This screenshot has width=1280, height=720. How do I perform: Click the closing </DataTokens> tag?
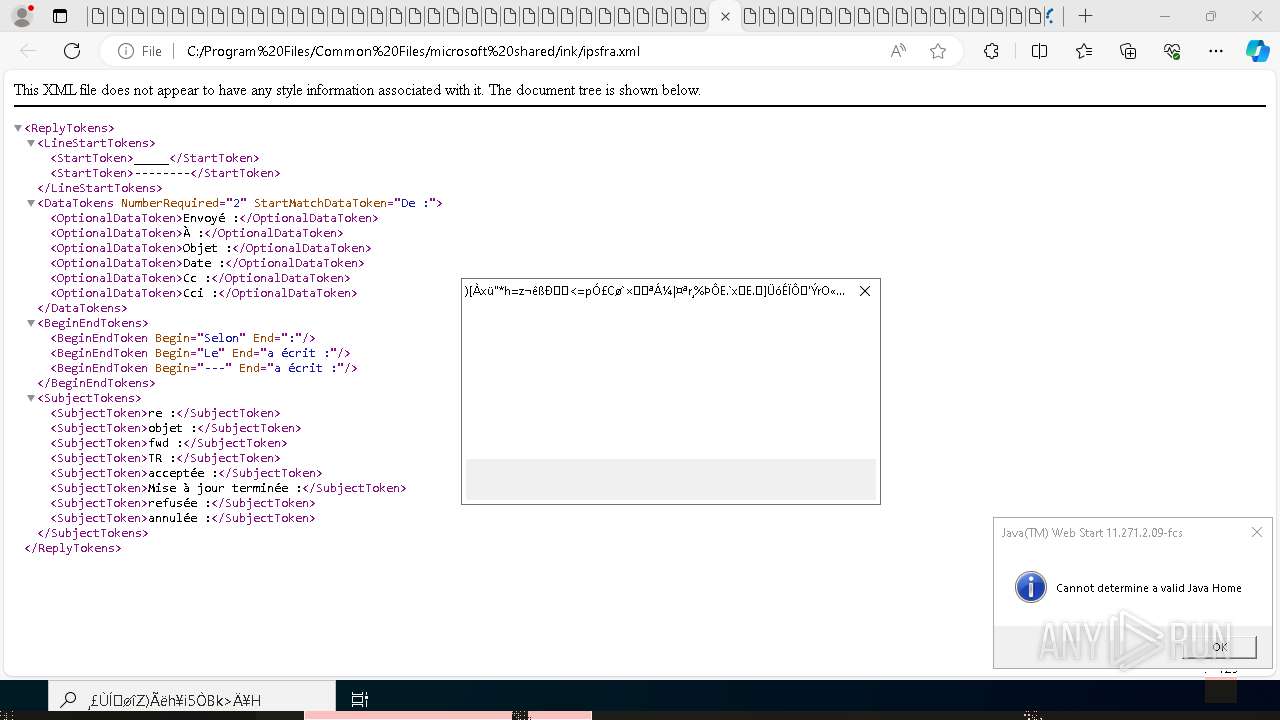(83, 308)
